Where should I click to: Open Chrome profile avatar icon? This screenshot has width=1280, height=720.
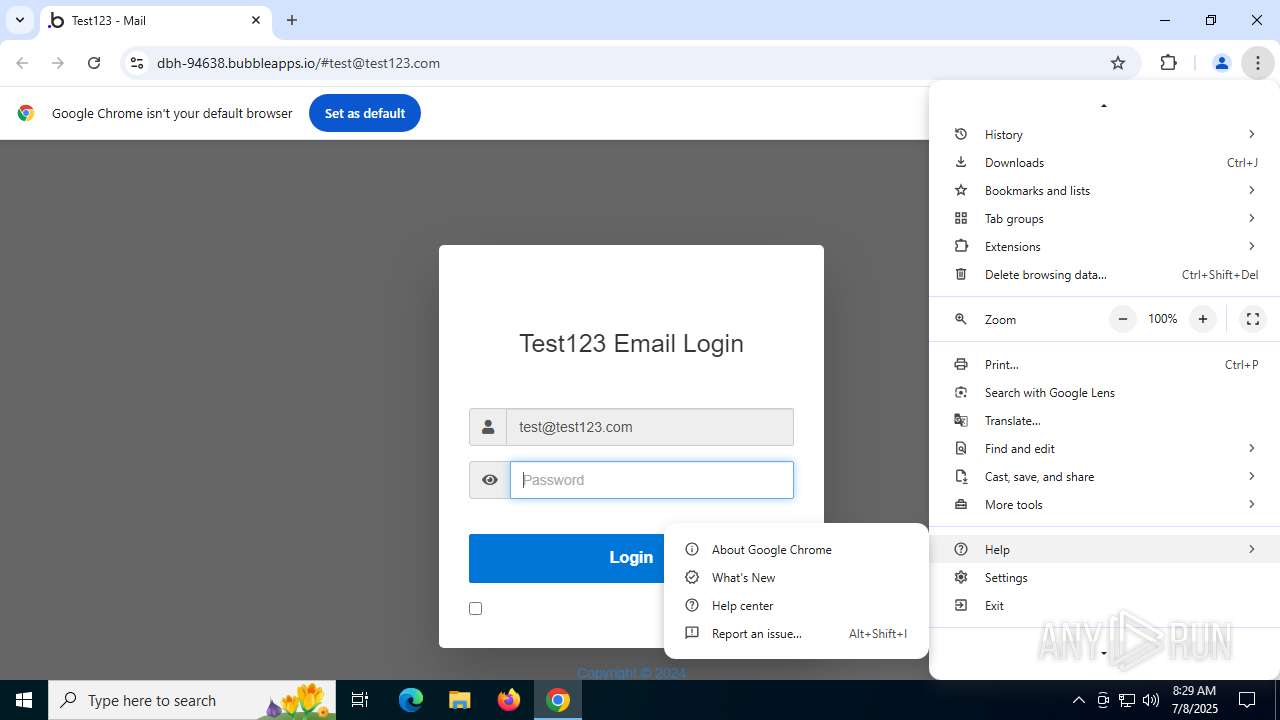point(1221,63)
